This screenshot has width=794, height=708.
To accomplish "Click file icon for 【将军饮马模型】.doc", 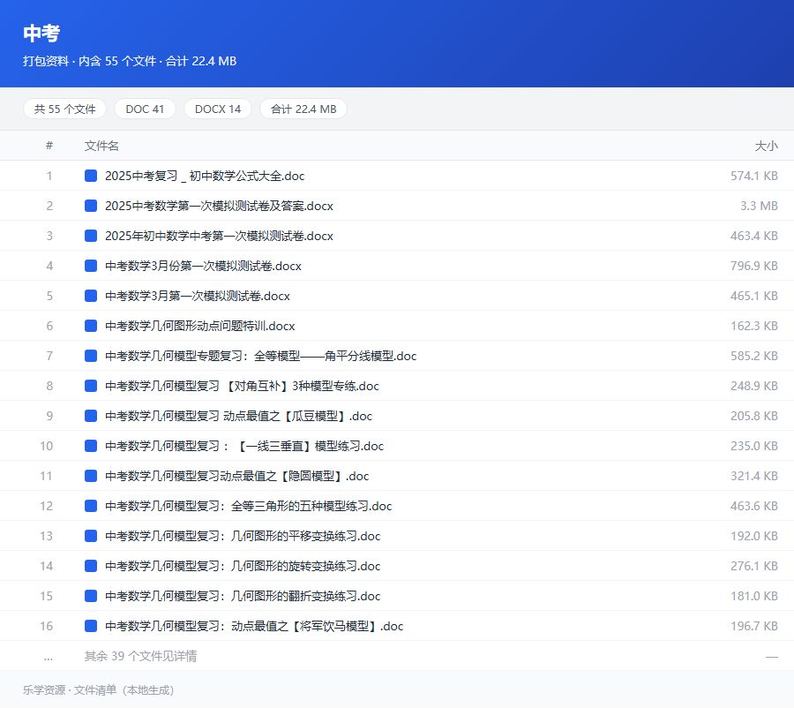I will tap(91, 626).
